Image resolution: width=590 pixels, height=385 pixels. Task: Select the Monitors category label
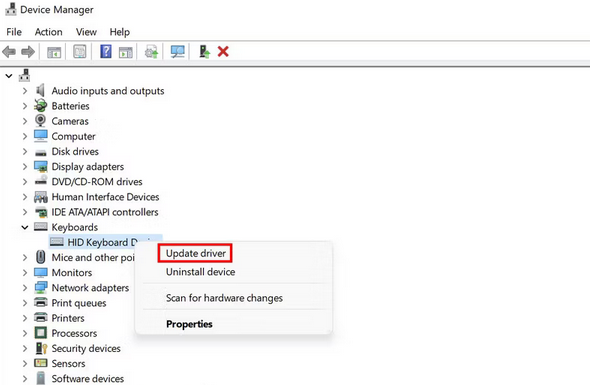[x=72, y=272]
